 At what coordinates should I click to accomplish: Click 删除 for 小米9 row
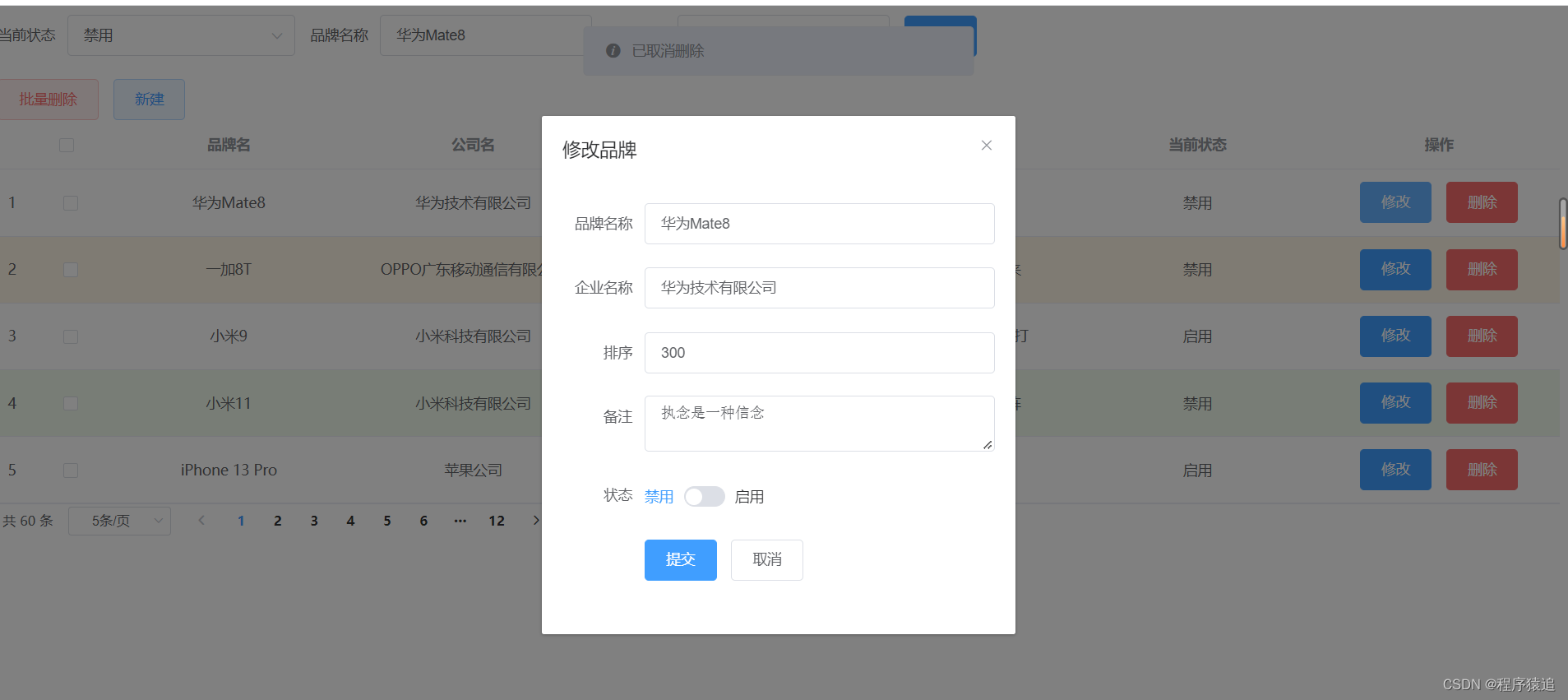point(1482,336)
